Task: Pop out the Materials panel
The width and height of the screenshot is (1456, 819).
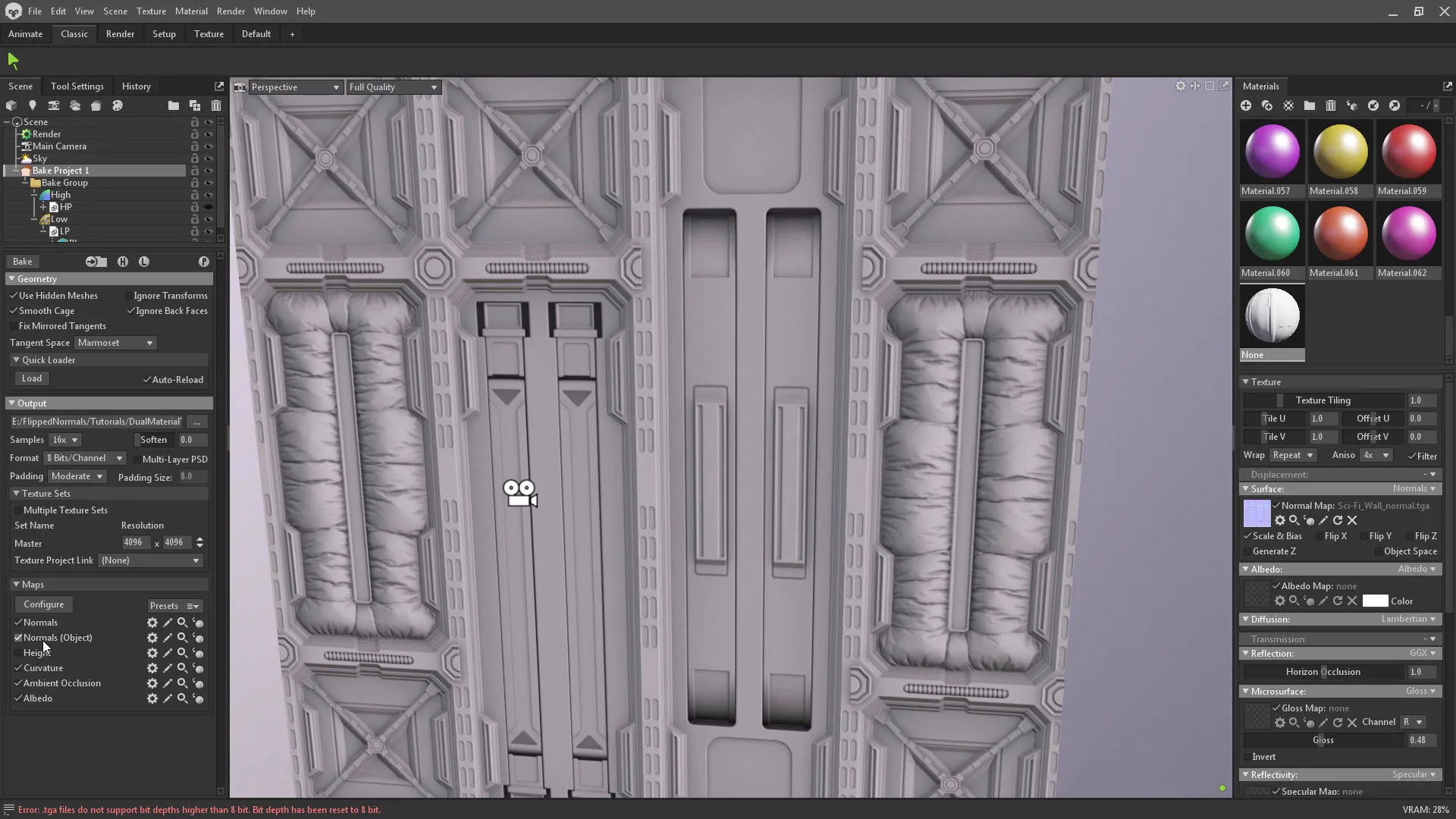Action: tap(1448, 86)
